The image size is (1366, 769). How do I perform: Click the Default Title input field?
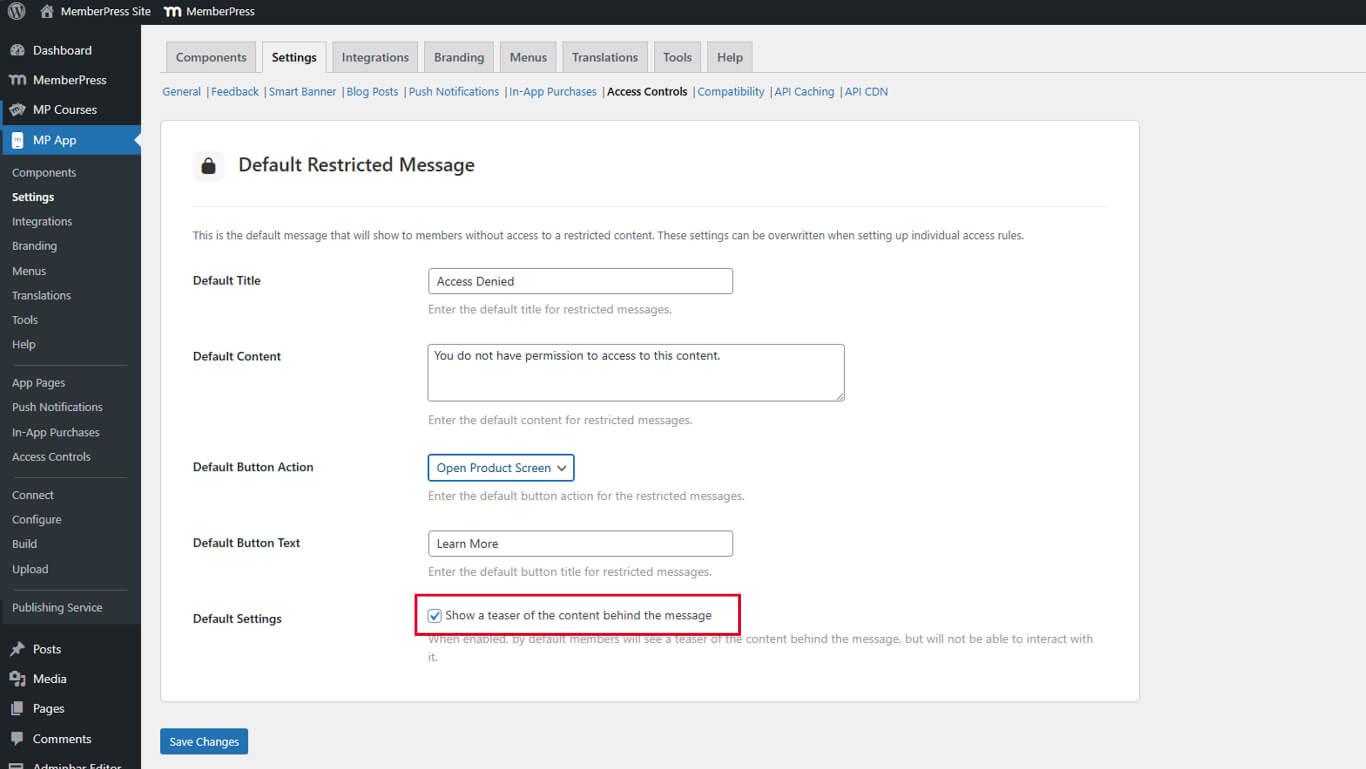pos(580,281)
